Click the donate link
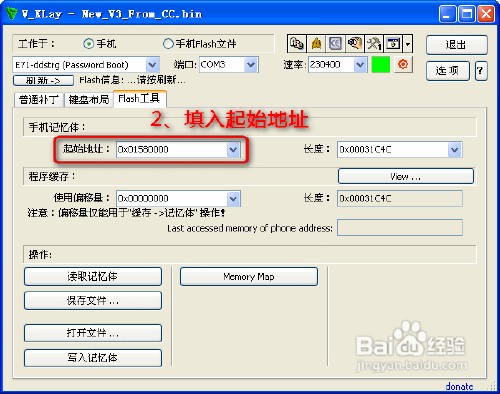 pyautogui.click(x=459, y=386)
